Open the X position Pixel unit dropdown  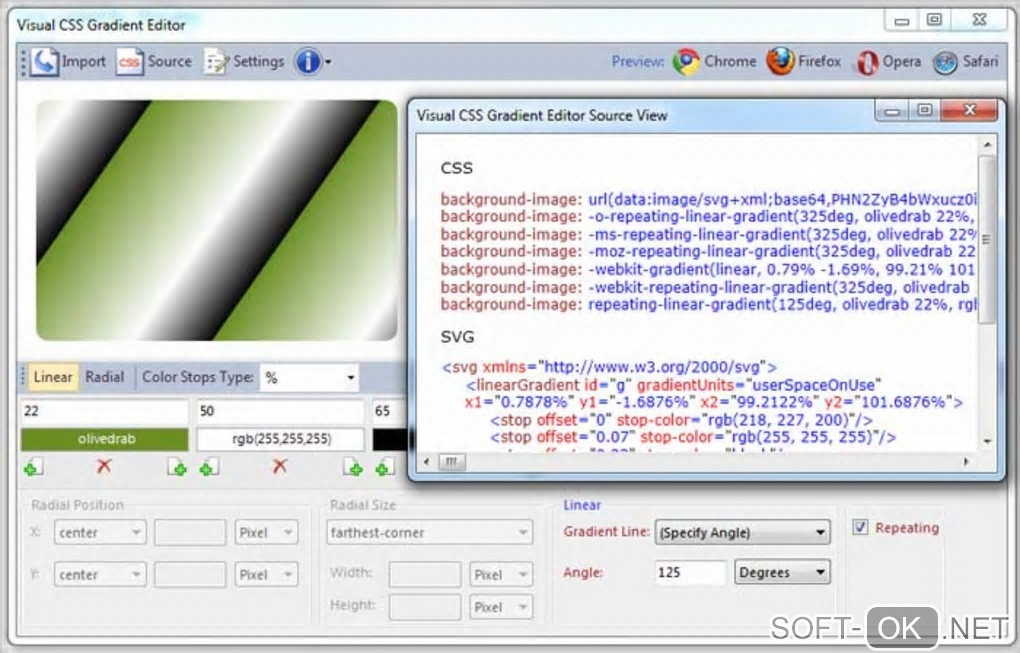pyautogui.click(x=266, y=533)
